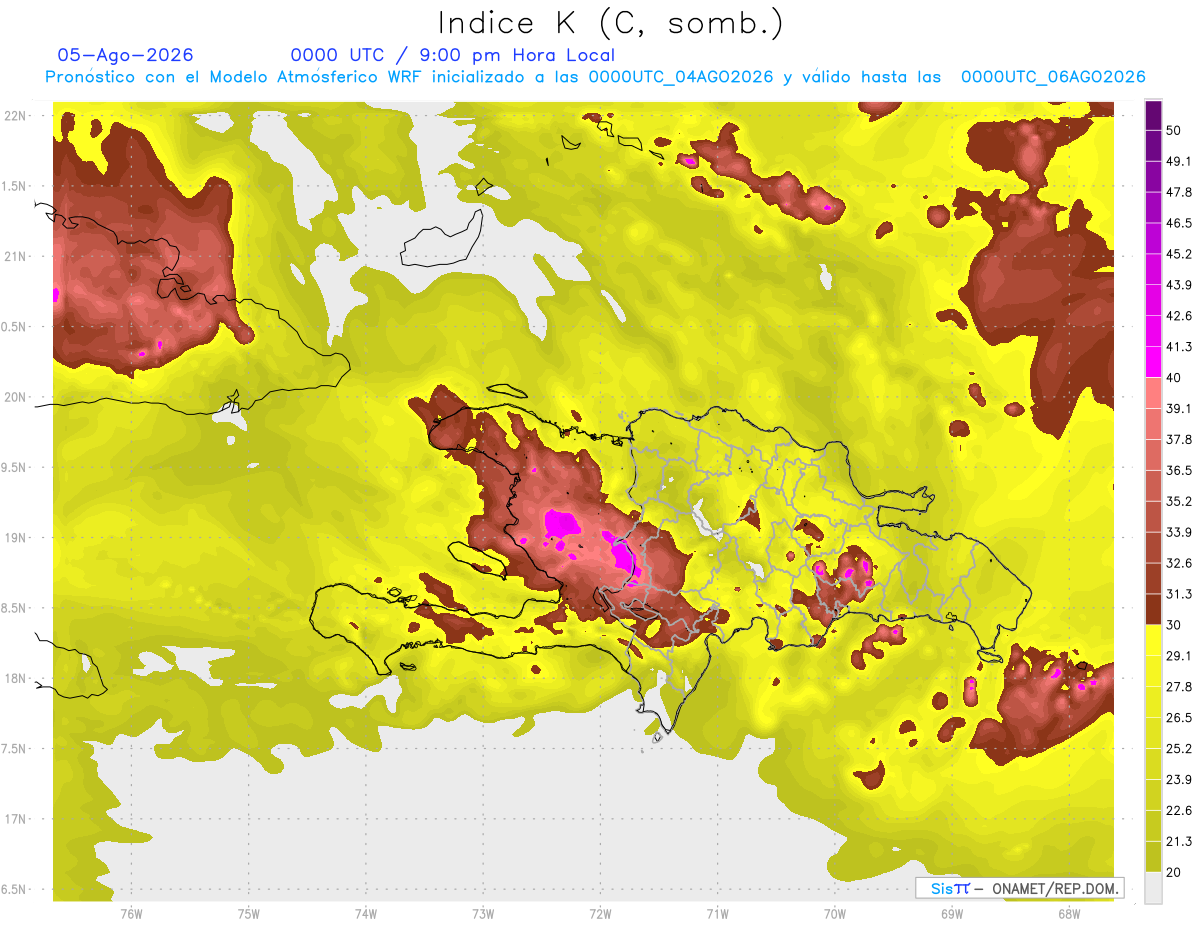The width and height of the screenshot is (1200, 927).
Task: Click the '9.5N' latitude axis label
Action: tap(15, 467)
